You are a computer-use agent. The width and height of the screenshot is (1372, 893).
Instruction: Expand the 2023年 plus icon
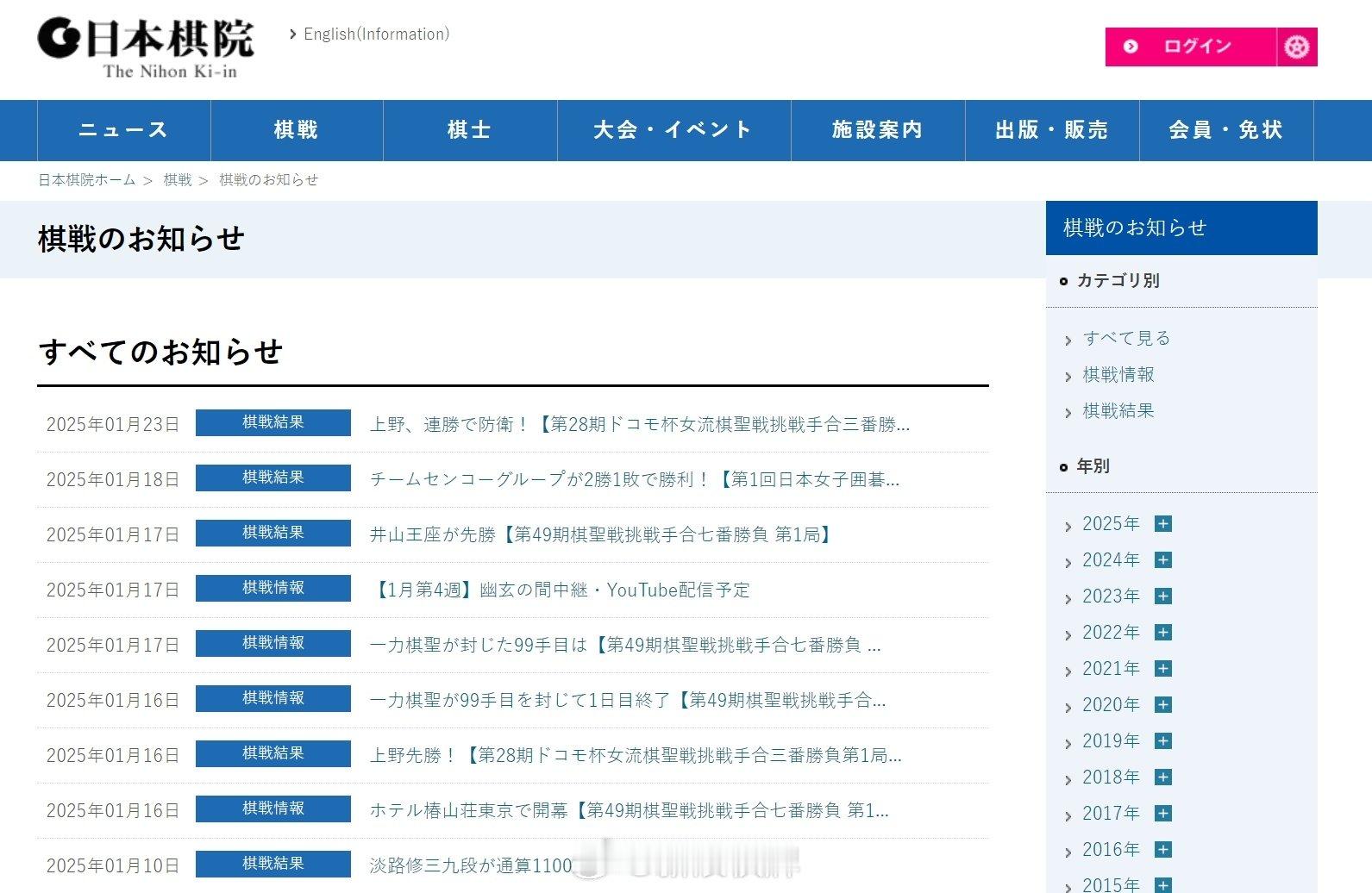pos(1163,596)
